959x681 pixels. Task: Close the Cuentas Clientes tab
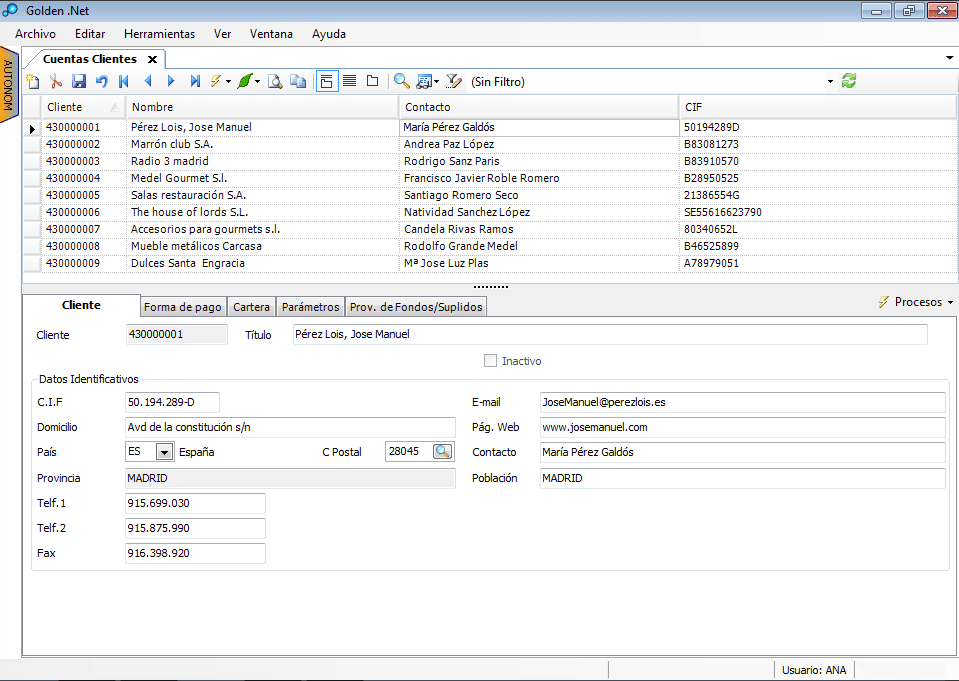click(152, 60)
